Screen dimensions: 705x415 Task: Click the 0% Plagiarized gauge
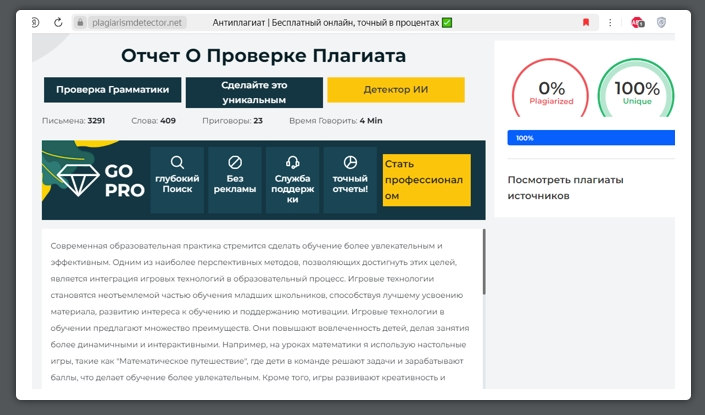coord(551,88)
